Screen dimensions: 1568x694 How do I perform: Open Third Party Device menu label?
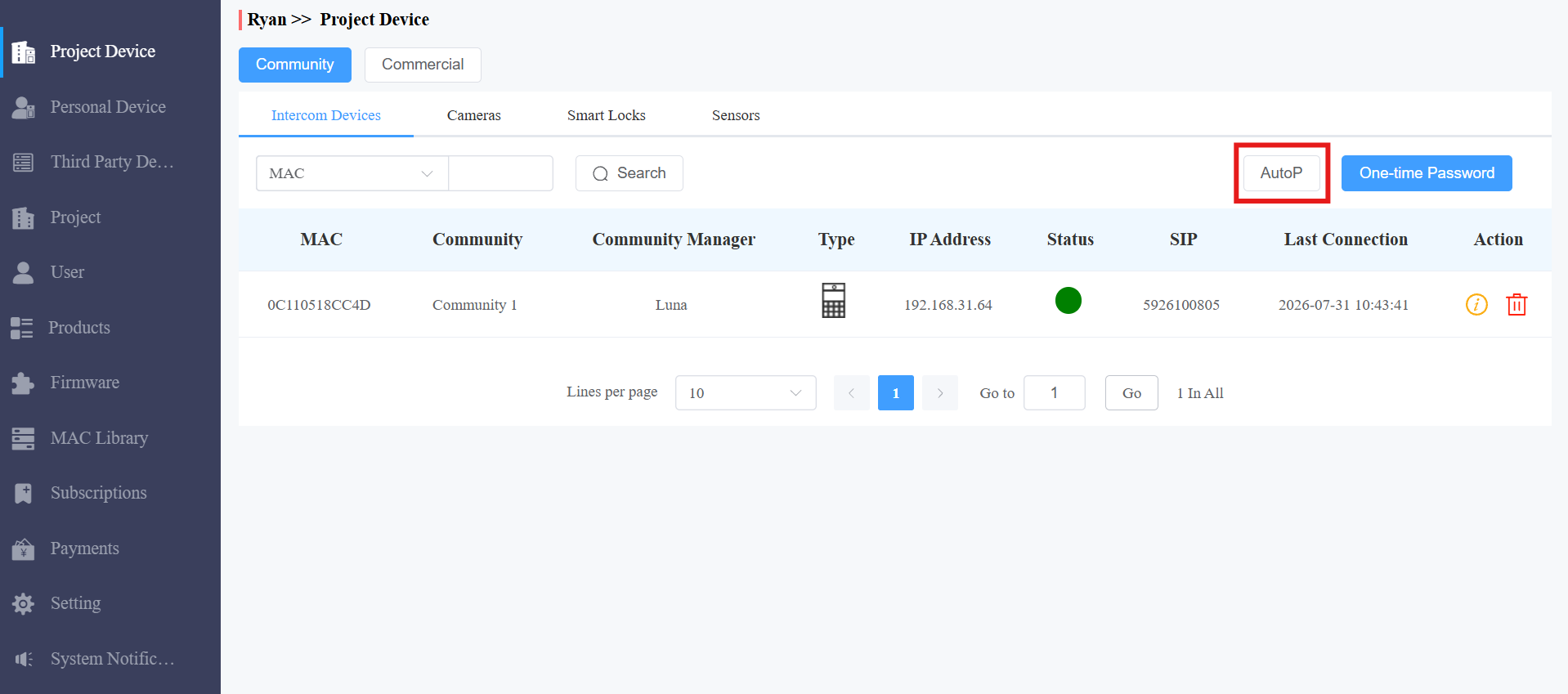tap(112, 162)
